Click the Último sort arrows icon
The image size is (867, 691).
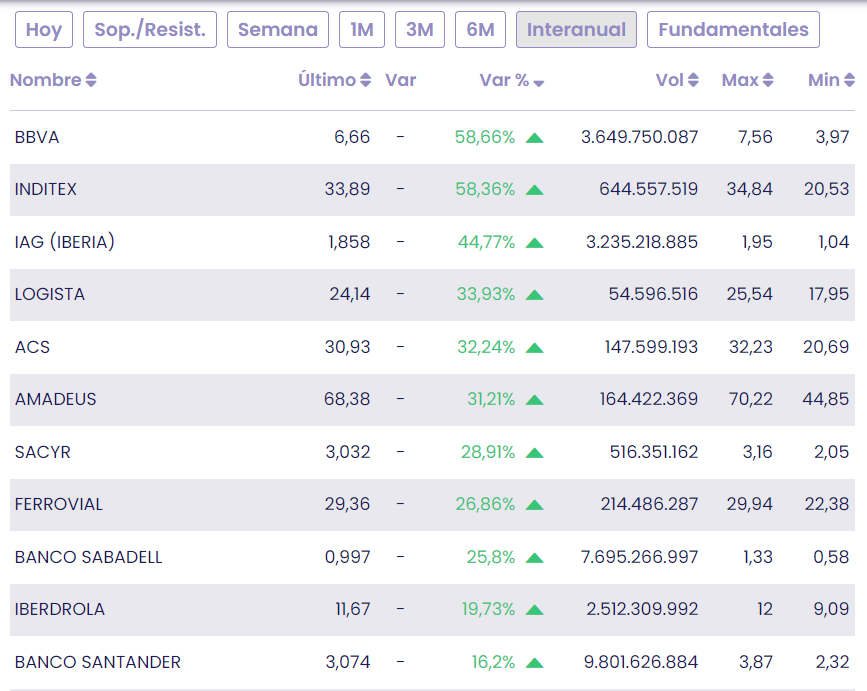click(365, 81)
